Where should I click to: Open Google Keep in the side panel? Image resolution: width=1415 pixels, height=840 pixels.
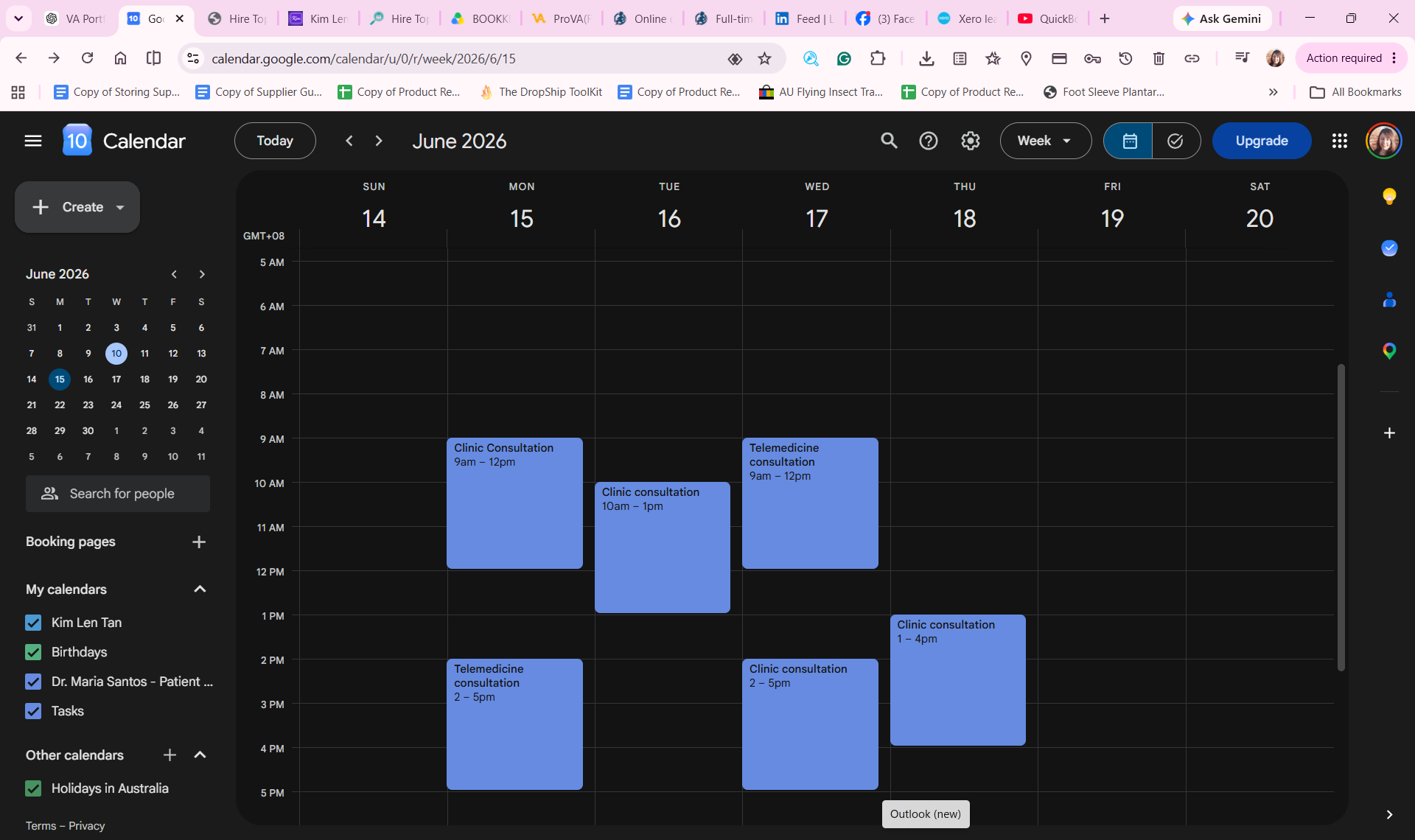point(1389,196)
